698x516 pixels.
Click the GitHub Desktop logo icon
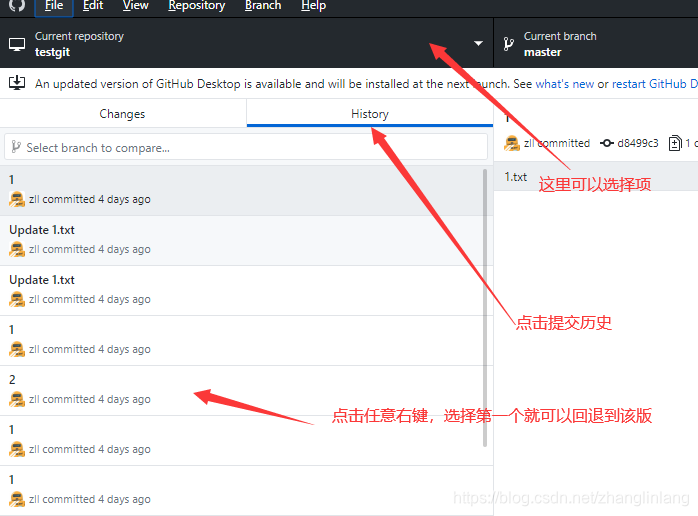[x=17, y=5]
